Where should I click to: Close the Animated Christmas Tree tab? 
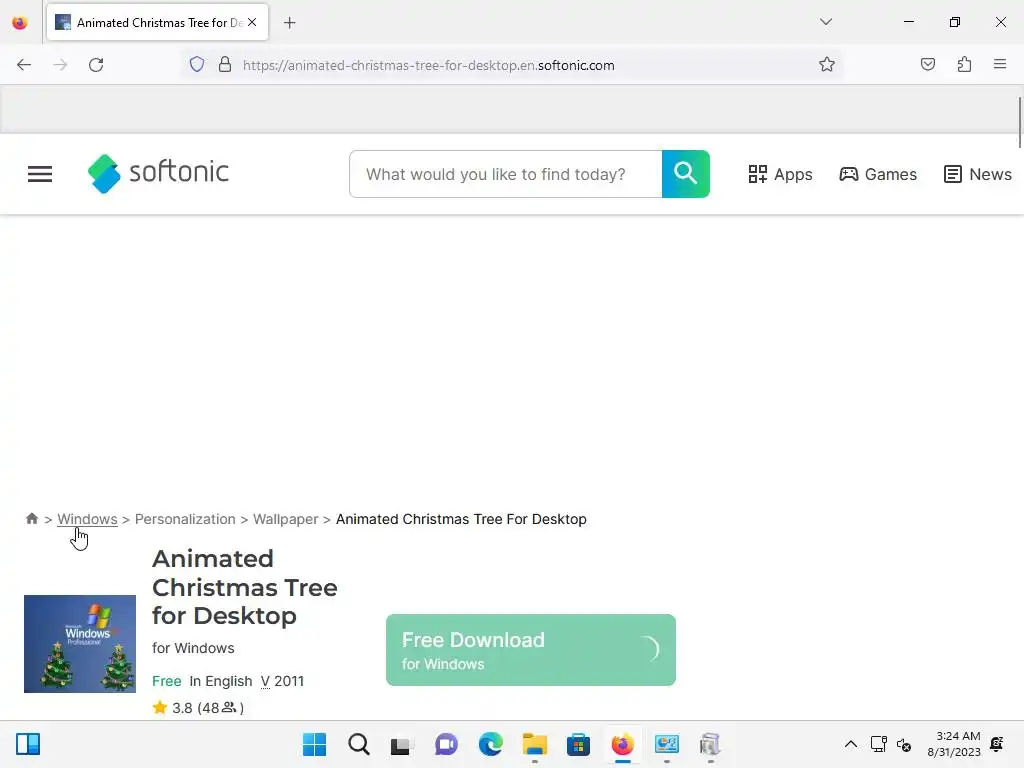point(252,22)
